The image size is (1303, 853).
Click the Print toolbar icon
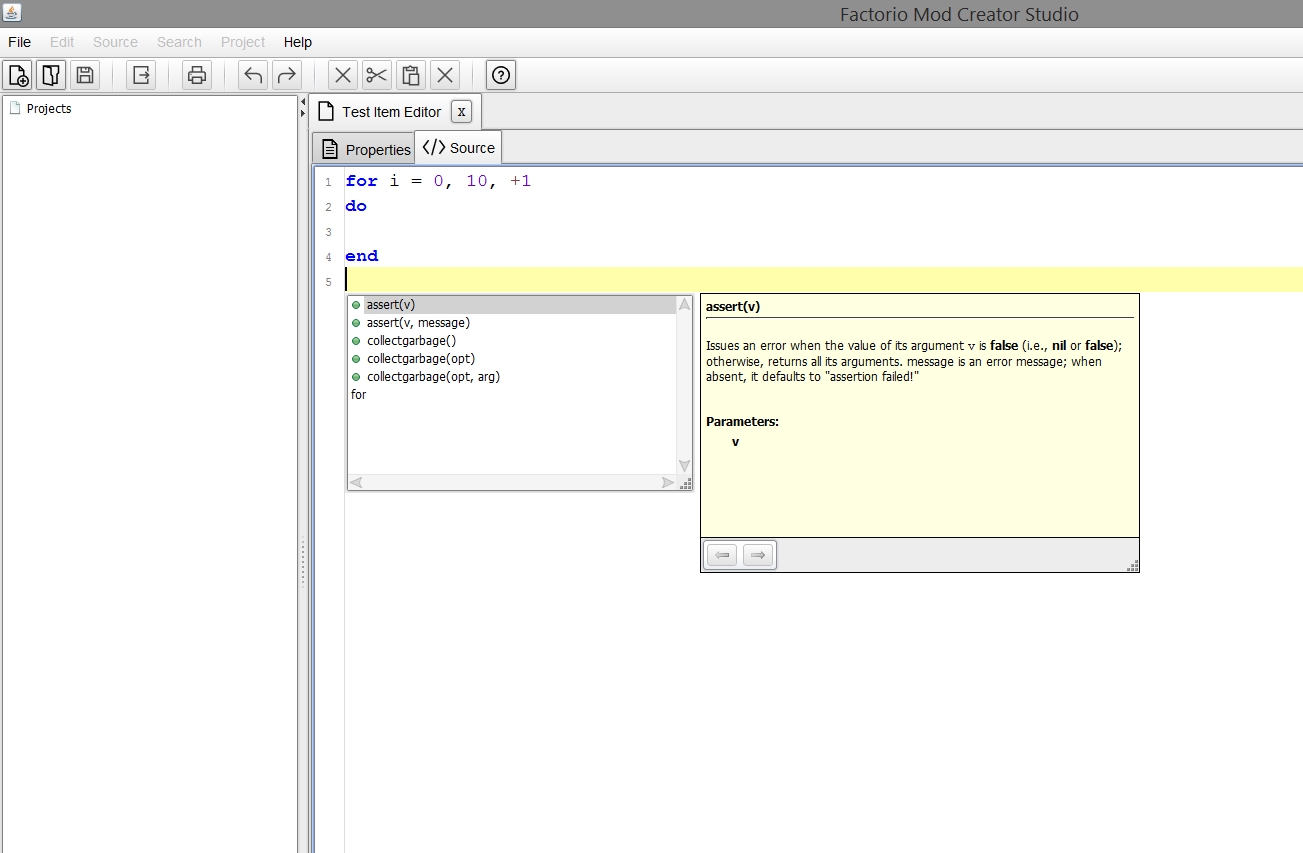tap(197, 75)
